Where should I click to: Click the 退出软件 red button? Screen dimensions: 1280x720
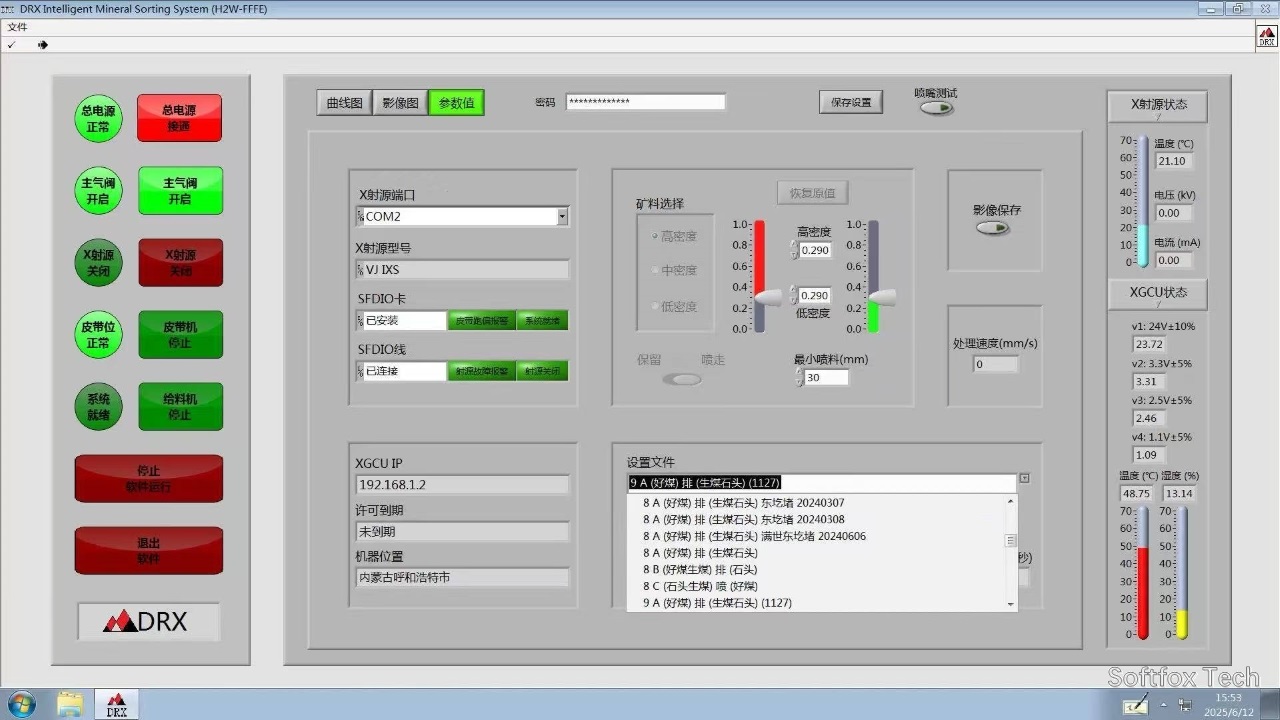148,550
